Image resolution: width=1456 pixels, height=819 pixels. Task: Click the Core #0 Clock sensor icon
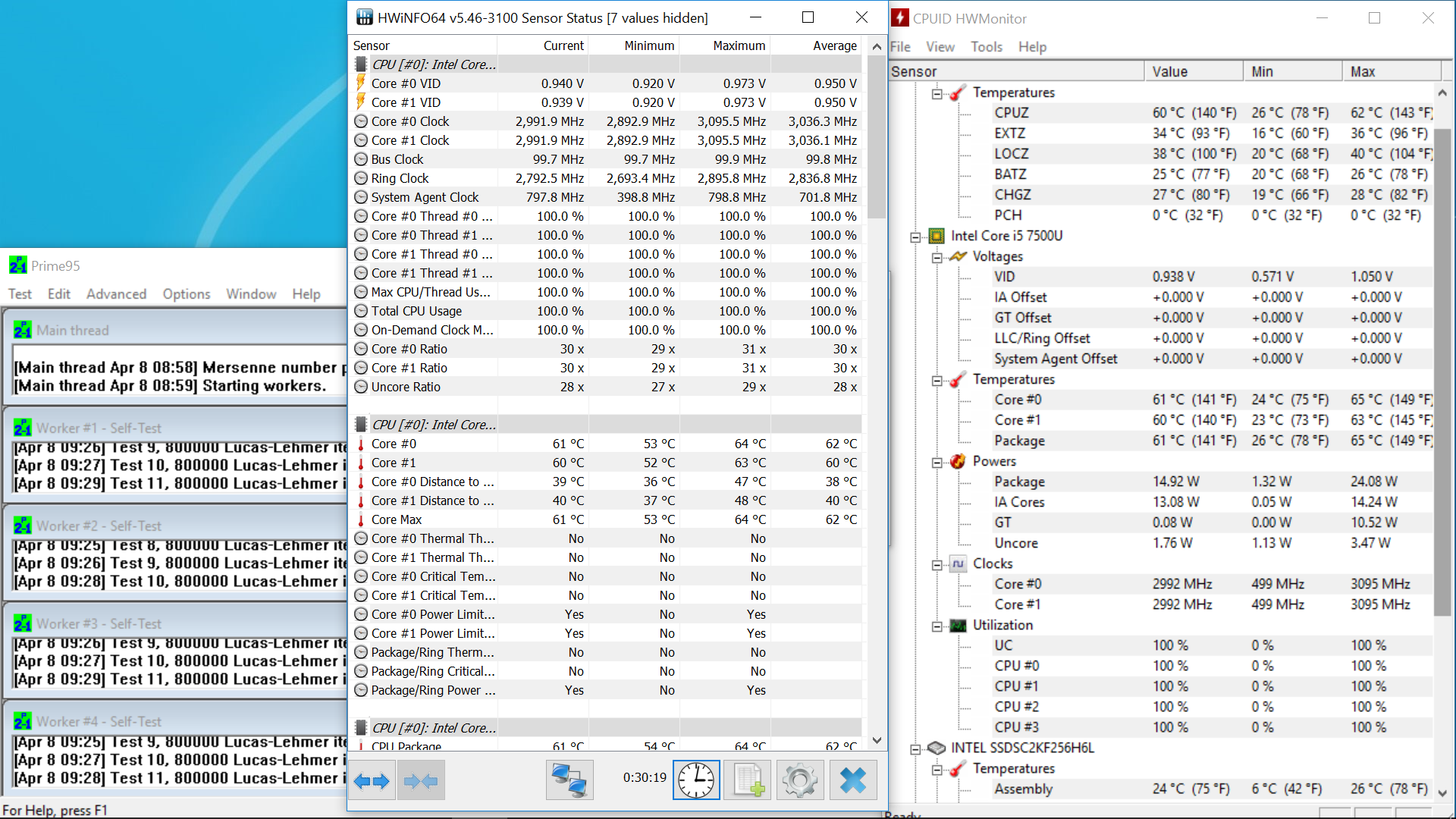pyautogui.click(x=361, y=121)
